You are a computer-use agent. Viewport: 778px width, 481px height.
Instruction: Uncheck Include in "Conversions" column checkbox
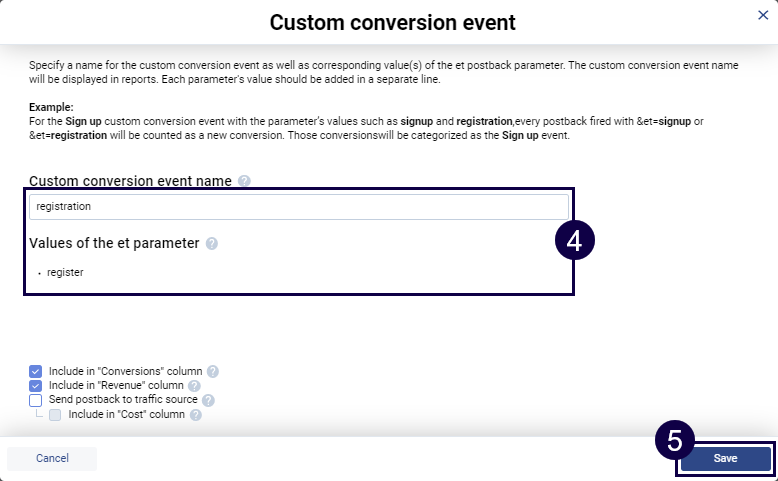click(36, 371)
